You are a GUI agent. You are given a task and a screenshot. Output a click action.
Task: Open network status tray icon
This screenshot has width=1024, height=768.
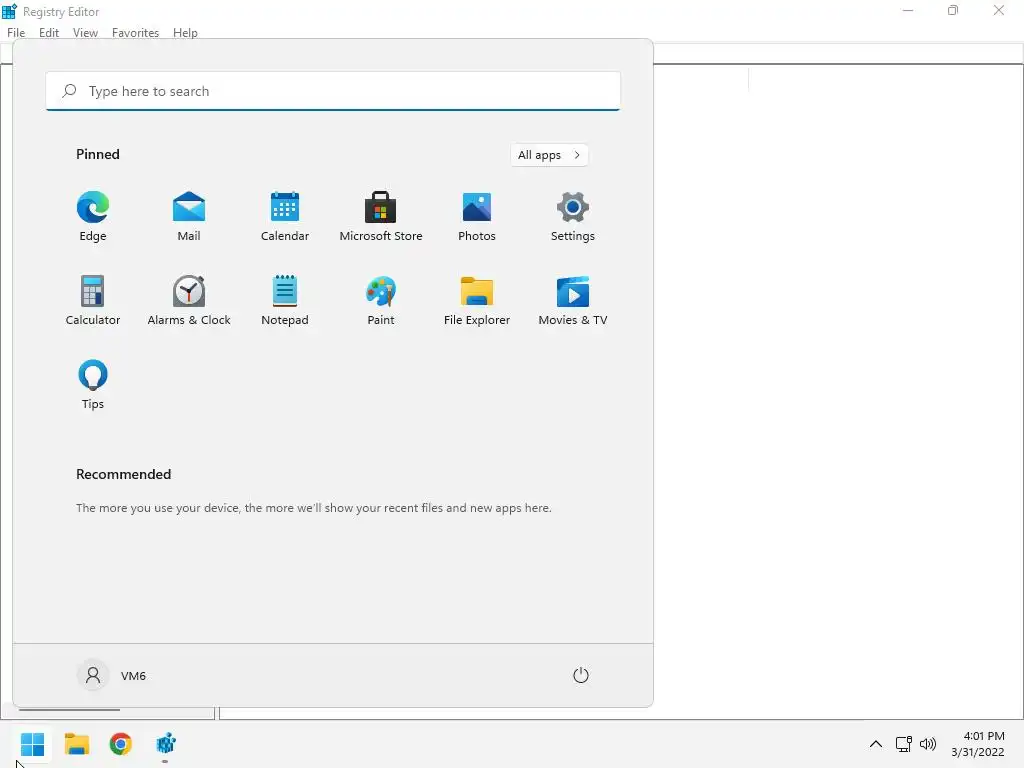click(x=903, y=744)
